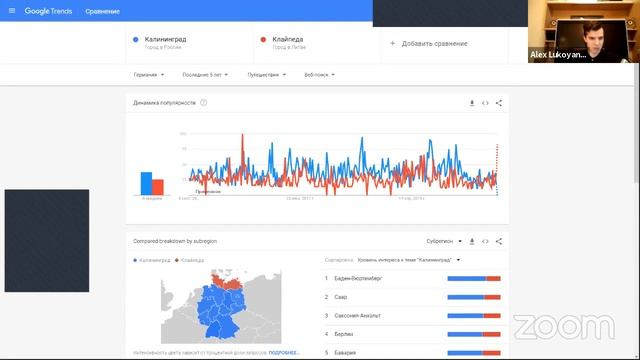Select the Саксония-Анхальт region row

tap(413, 316)
